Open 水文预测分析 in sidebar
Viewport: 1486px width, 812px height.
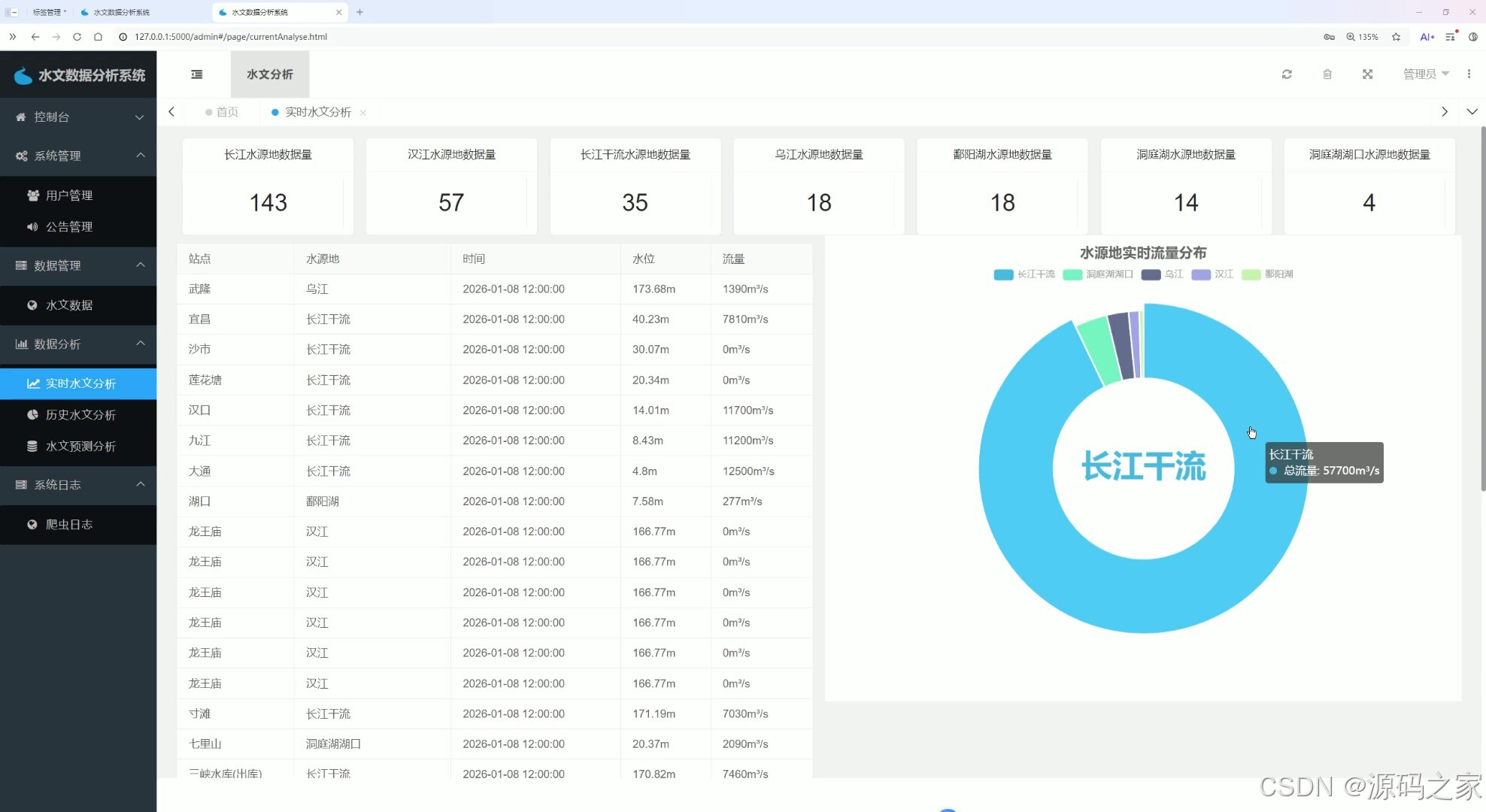pyautogui.click(x=80, y=447)
